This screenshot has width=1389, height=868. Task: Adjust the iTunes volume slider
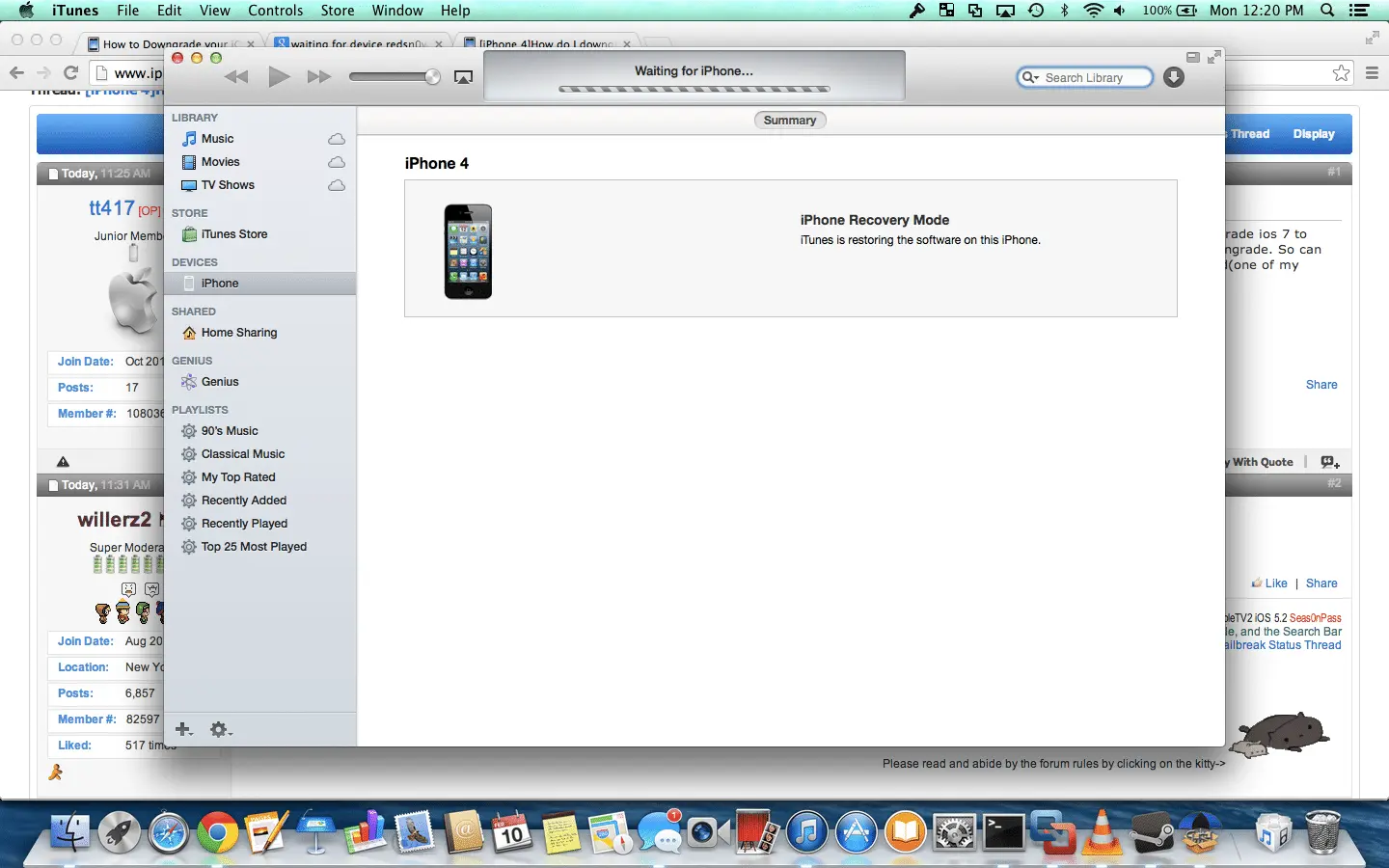[432, 77]
